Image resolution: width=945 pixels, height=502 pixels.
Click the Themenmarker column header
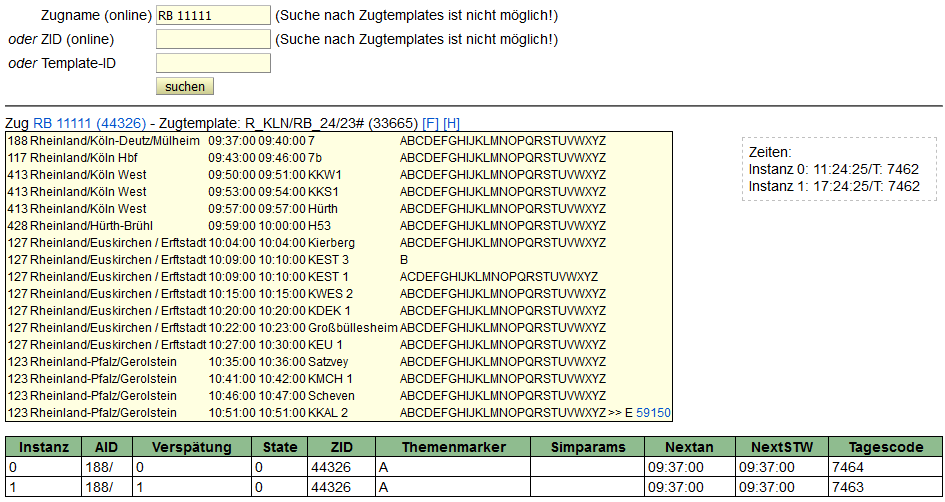(x=452, y=447)
